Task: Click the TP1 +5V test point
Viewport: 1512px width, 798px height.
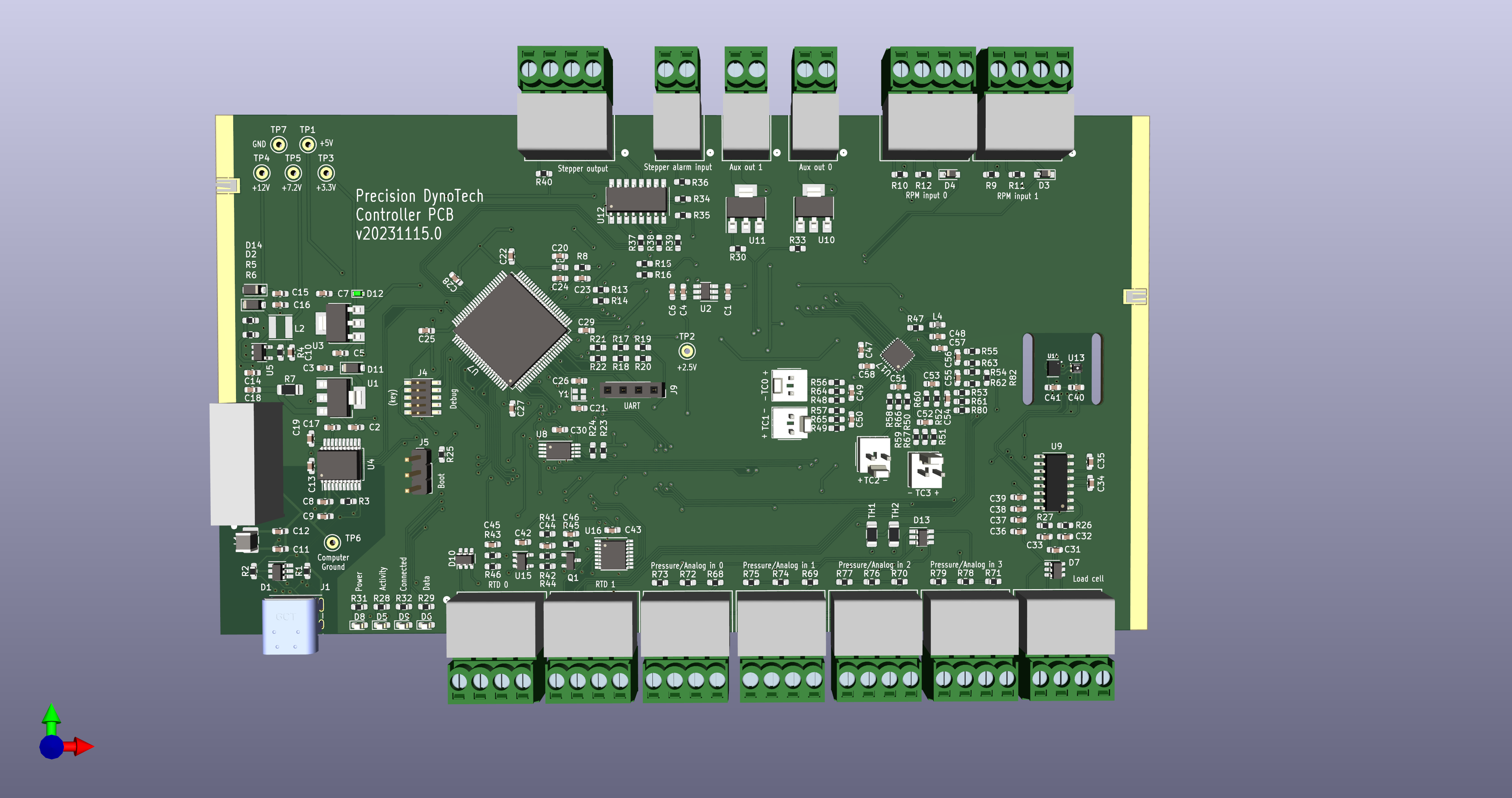Action: (308, 144)
